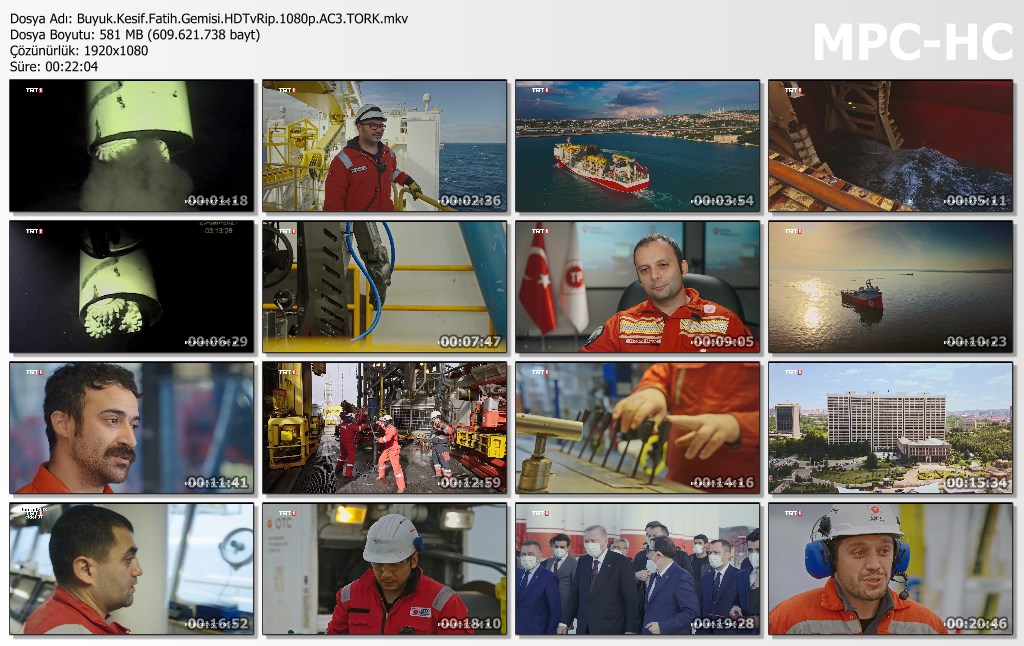The image size is (1024, 646).
Task: Select the control levers thumbnail at 00:14:16
Action: pyautogui.click(x=638, y=428)
